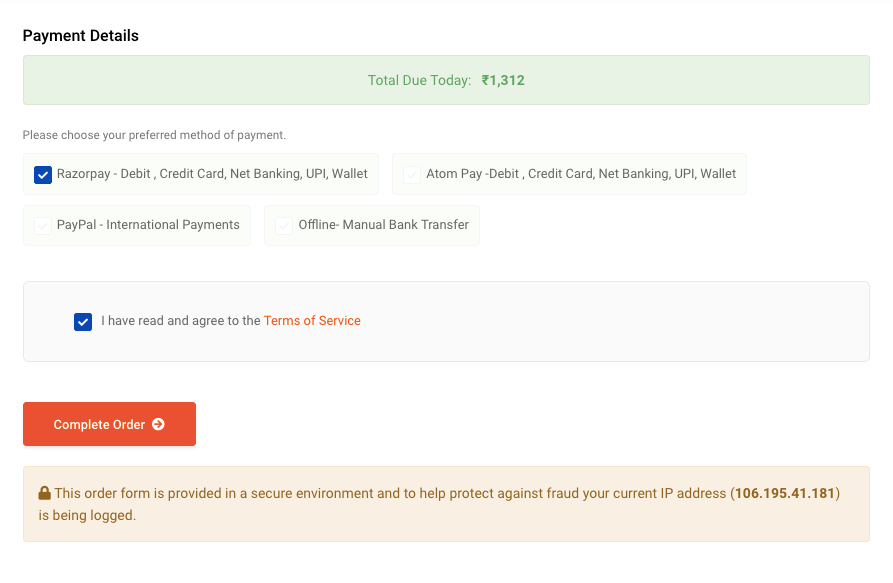Screen dimensions: 893x583
Task: Pick the Offline Manual Bank Transfer checkbox
Action: [284, 226]
